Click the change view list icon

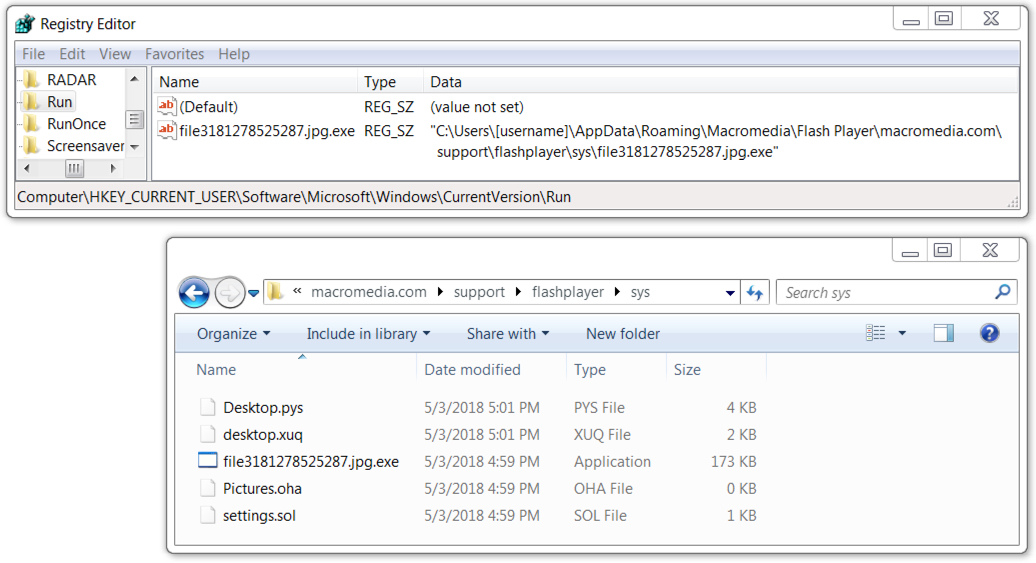(875, 333)
